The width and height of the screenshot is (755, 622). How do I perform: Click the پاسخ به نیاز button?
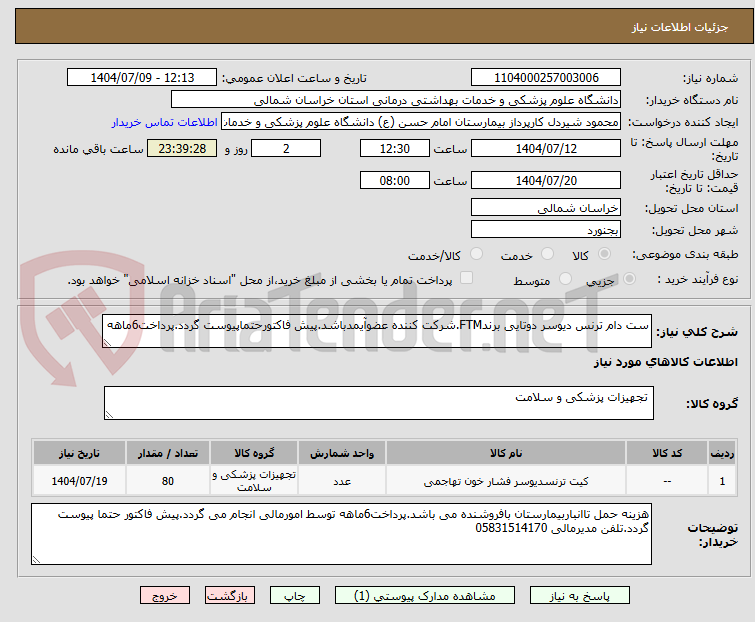click(579, 596)
